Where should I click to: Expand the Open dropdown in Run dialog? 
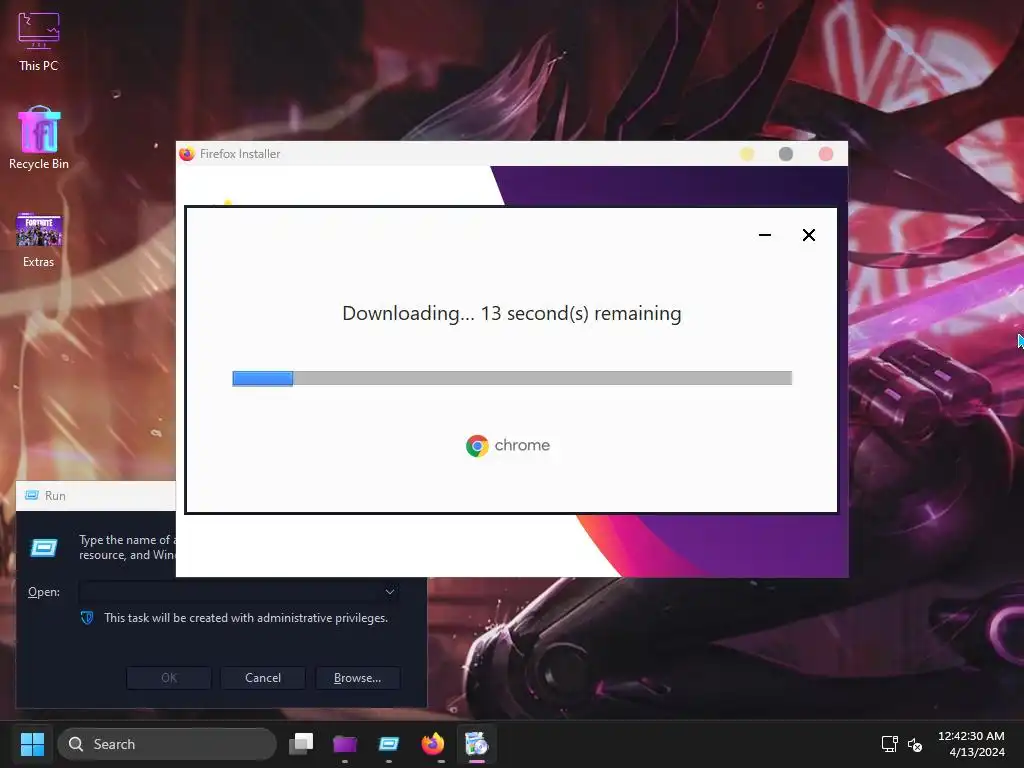coord(390,592)
